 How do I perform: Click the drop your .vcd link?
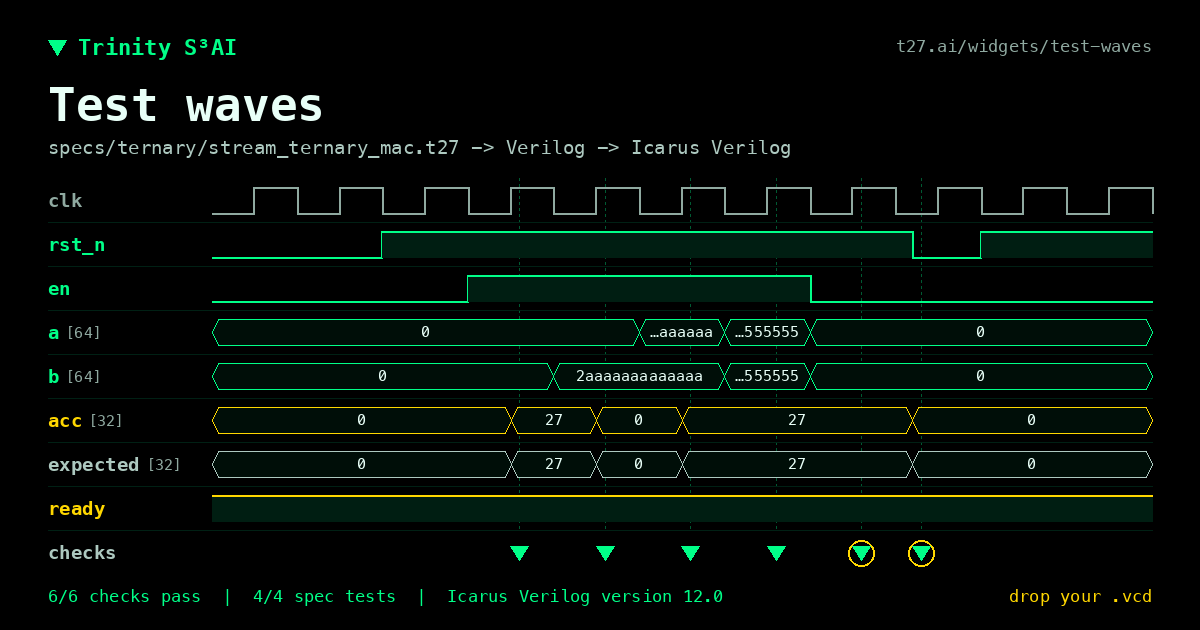click(x=1080, y=597)
